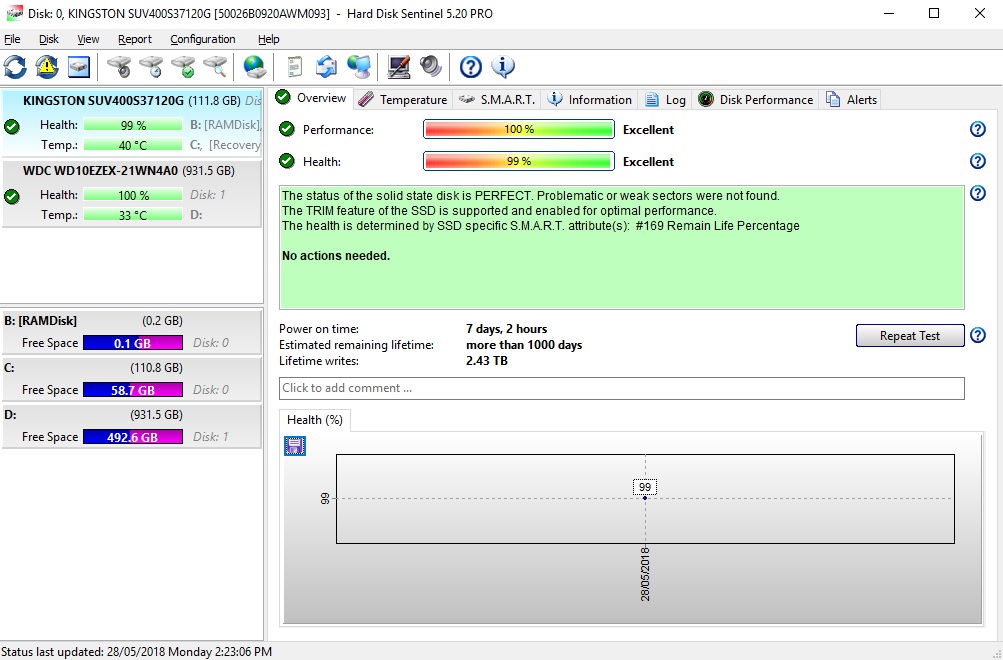Open the Report menu

coord(135,39)
